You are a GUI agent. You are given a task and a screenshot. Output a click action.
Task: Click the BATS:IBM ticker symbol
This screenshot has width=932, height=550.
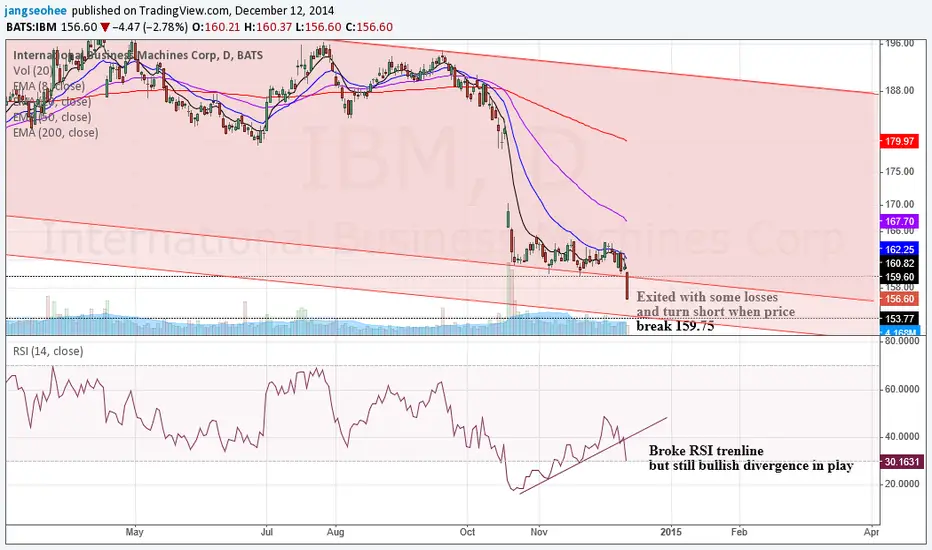34,27
